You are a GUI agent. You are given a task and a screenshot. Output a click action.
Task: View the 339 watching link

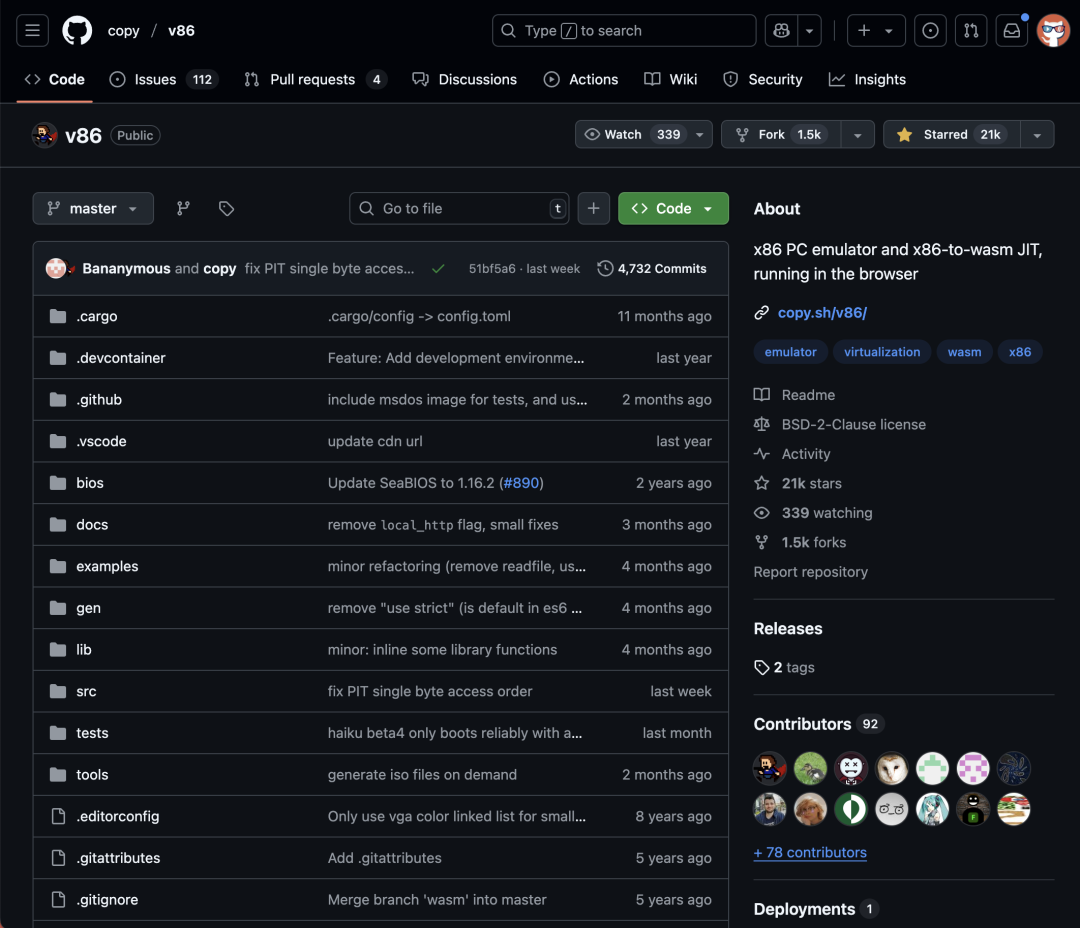813,513
